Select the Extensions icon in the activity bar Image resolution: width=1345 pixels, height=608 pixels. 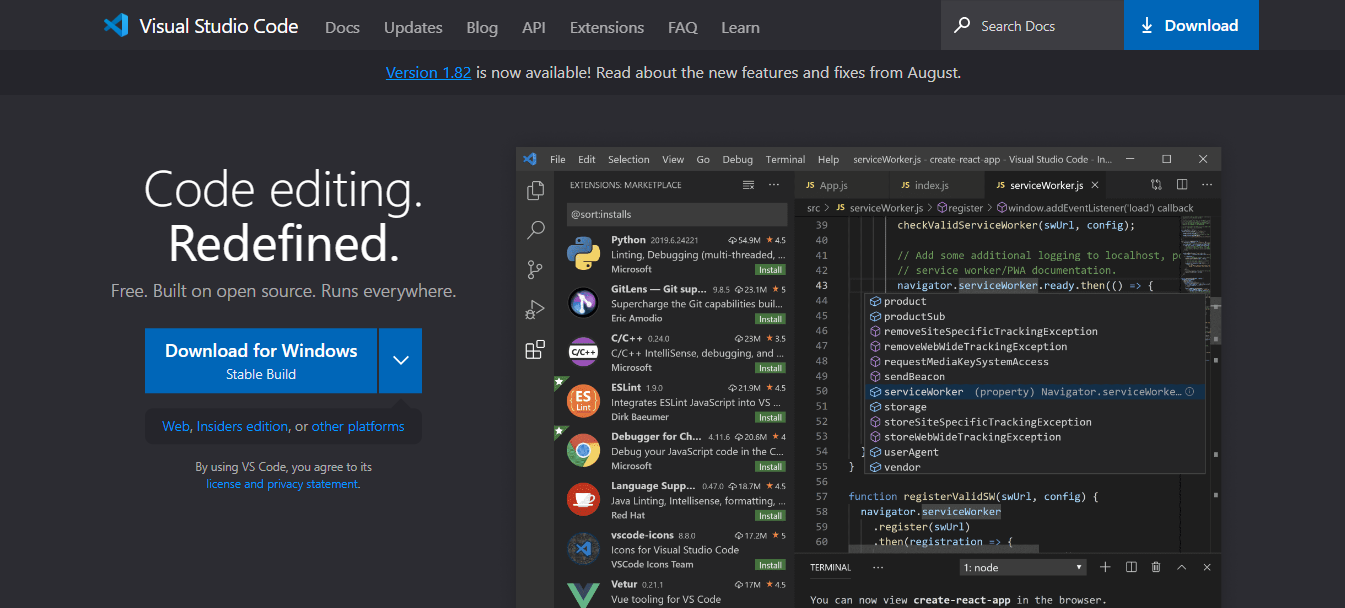pyautogui.click(x=535, y=349)
